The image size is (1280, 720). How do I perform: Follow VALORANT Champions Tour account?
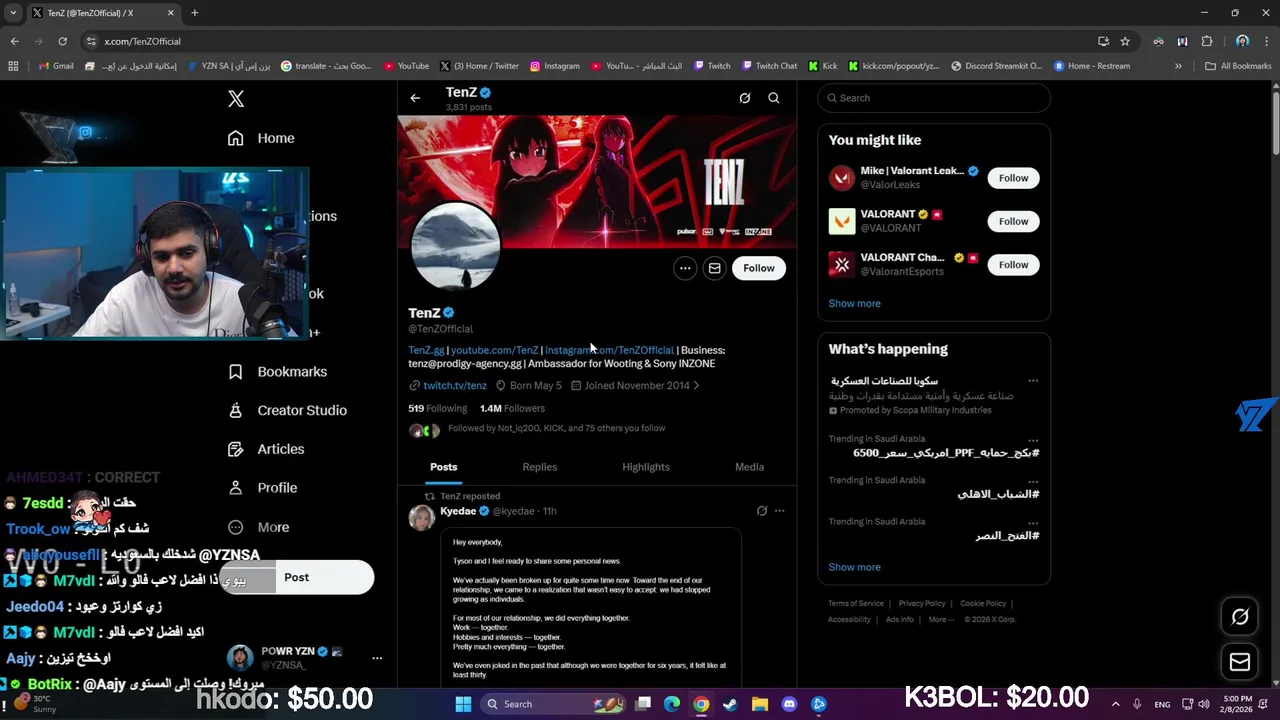click(1013, 265)
